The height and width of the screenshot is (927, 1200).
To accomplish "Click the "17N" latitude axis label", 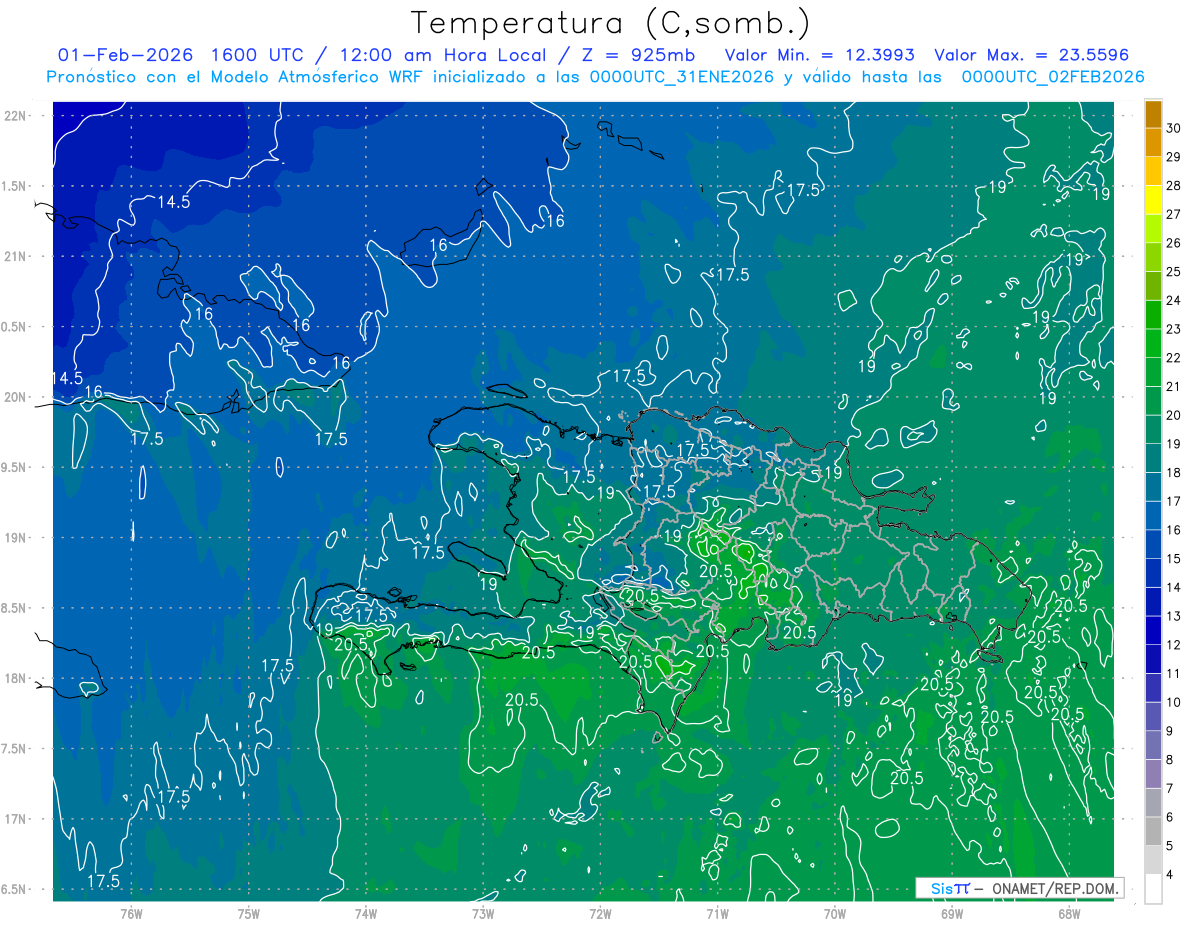I will point(14,819).
